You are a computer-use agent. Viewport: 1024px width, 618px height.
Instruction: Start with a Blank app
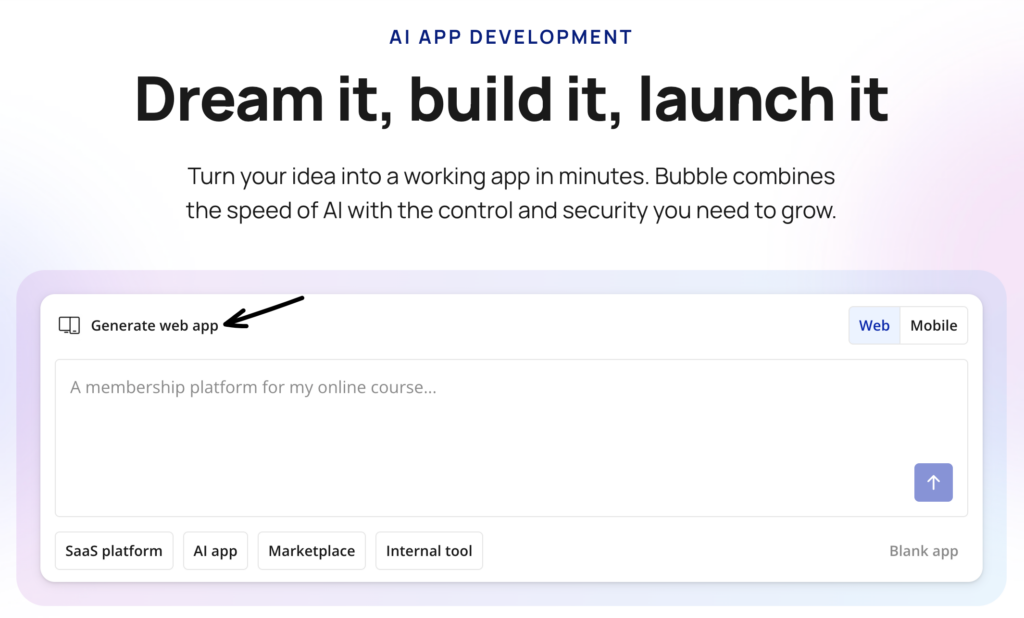pos(923,550)
